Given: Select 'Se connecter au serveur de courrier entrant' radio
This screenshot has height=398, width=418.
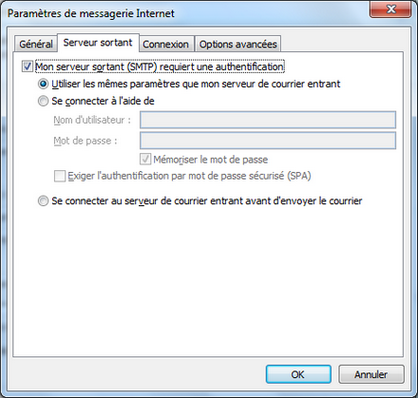Looking at the screenshot, I should click(x=43, y=201).
